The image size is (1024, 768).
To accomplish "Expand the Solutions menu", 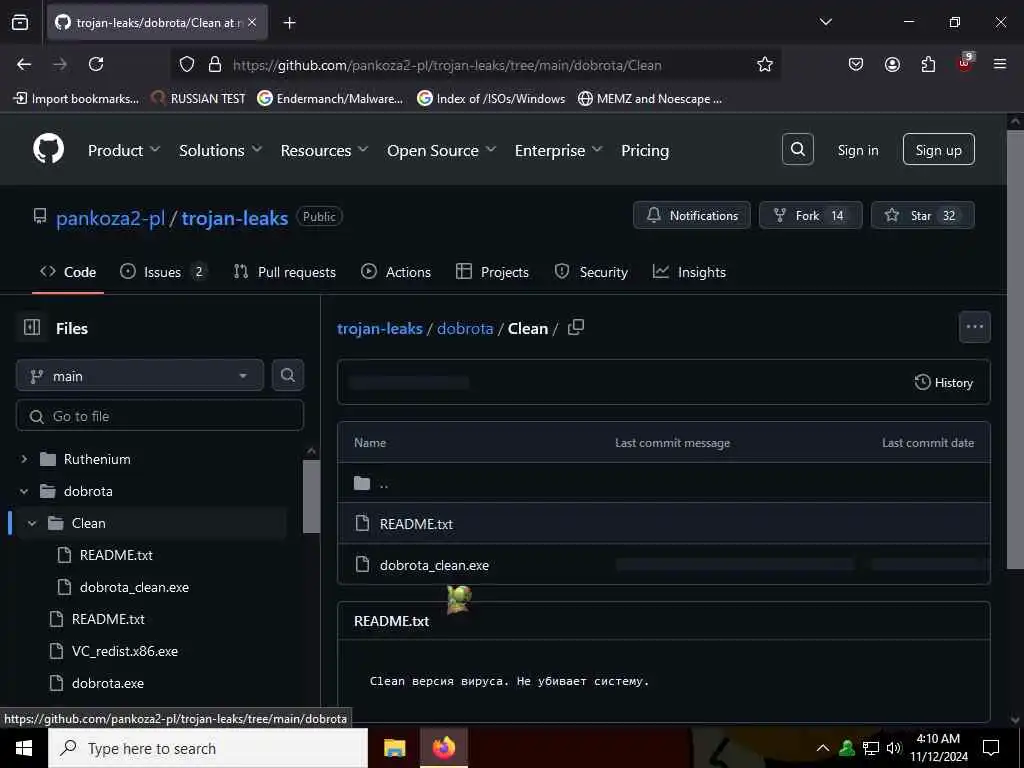I will pos(221,150).
